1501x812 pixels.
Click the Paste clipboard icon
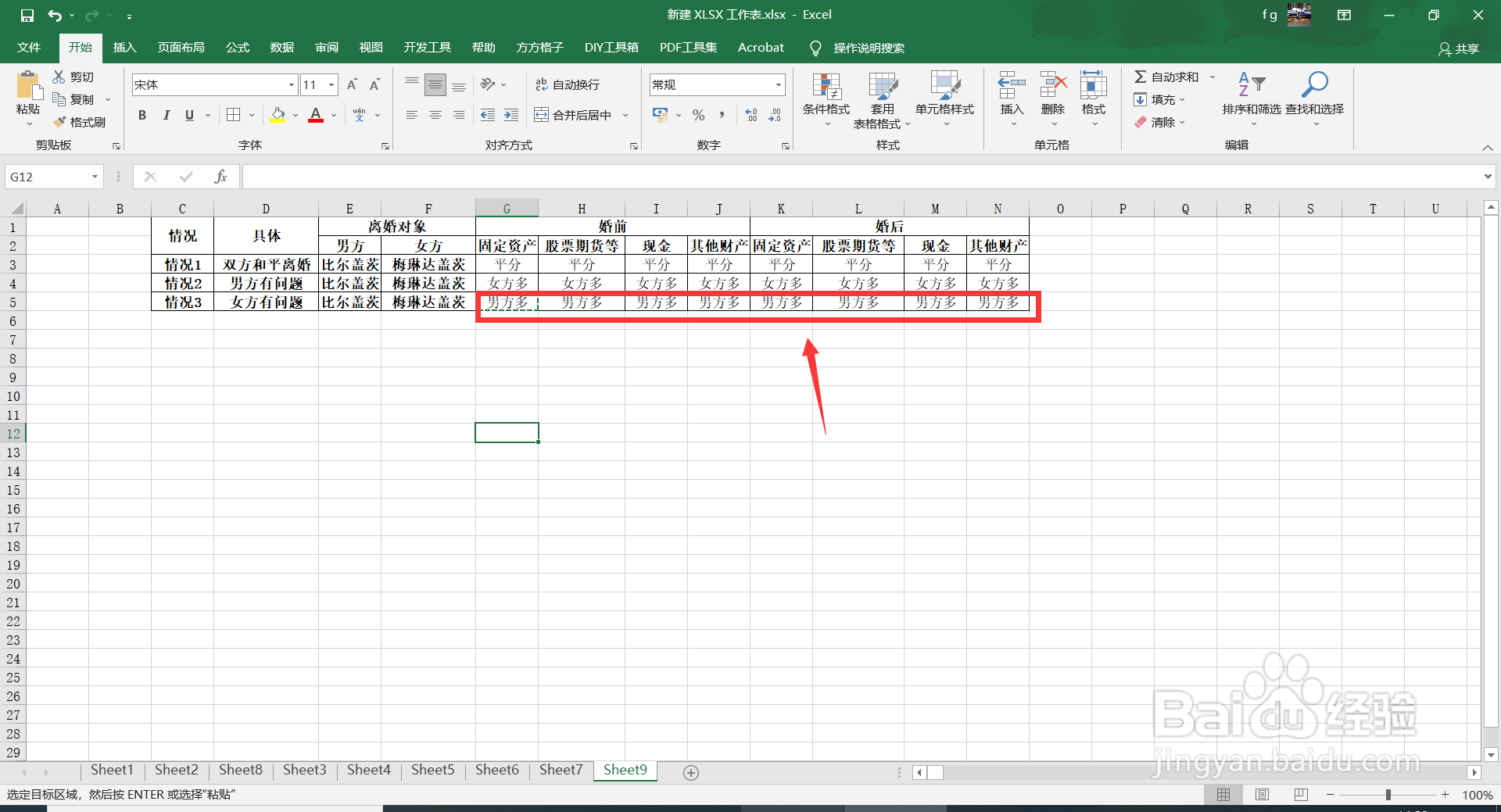click(28, 85)
